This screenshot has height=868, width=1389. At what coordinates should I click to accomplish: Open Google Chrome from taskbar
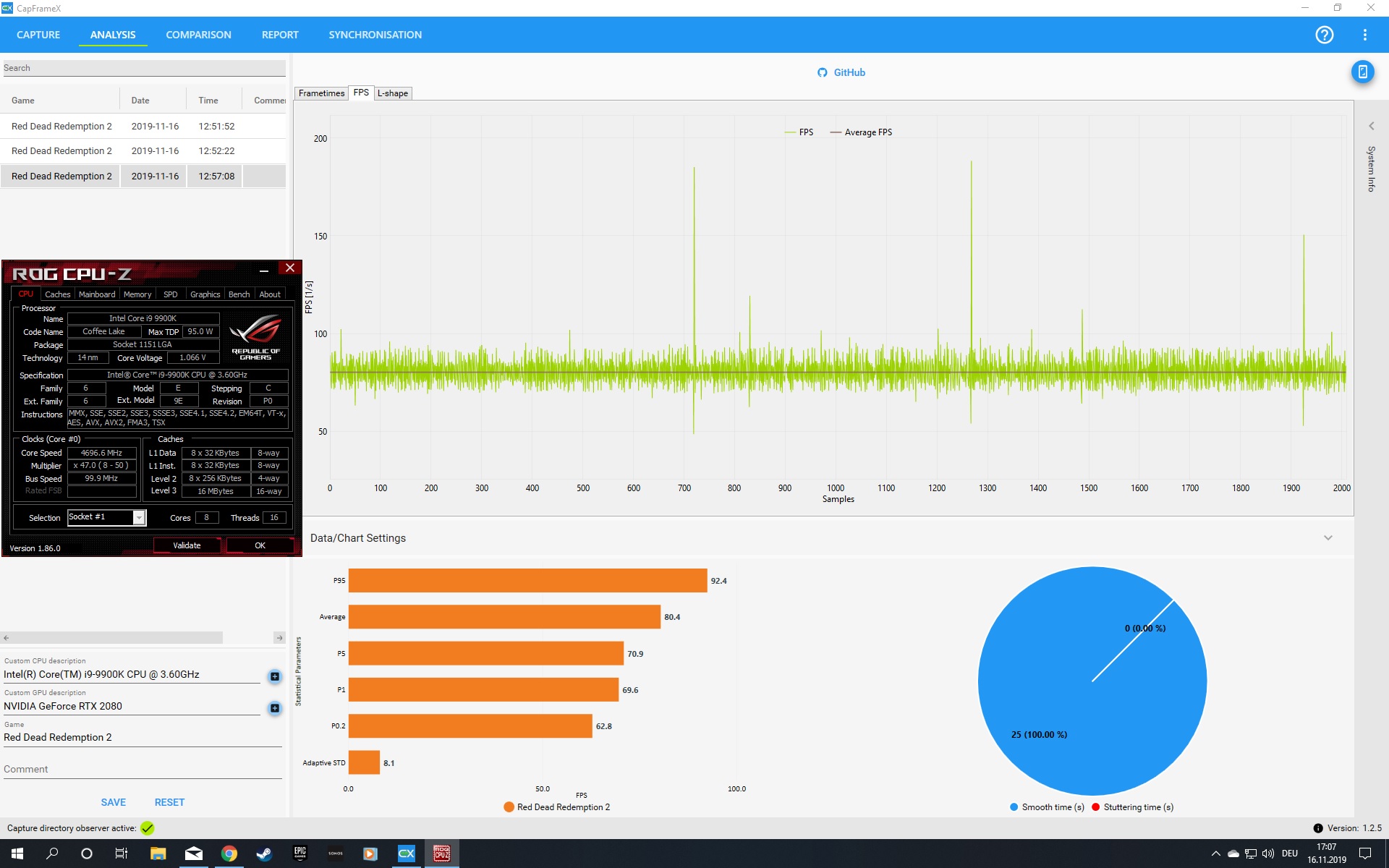click(229, 854)
